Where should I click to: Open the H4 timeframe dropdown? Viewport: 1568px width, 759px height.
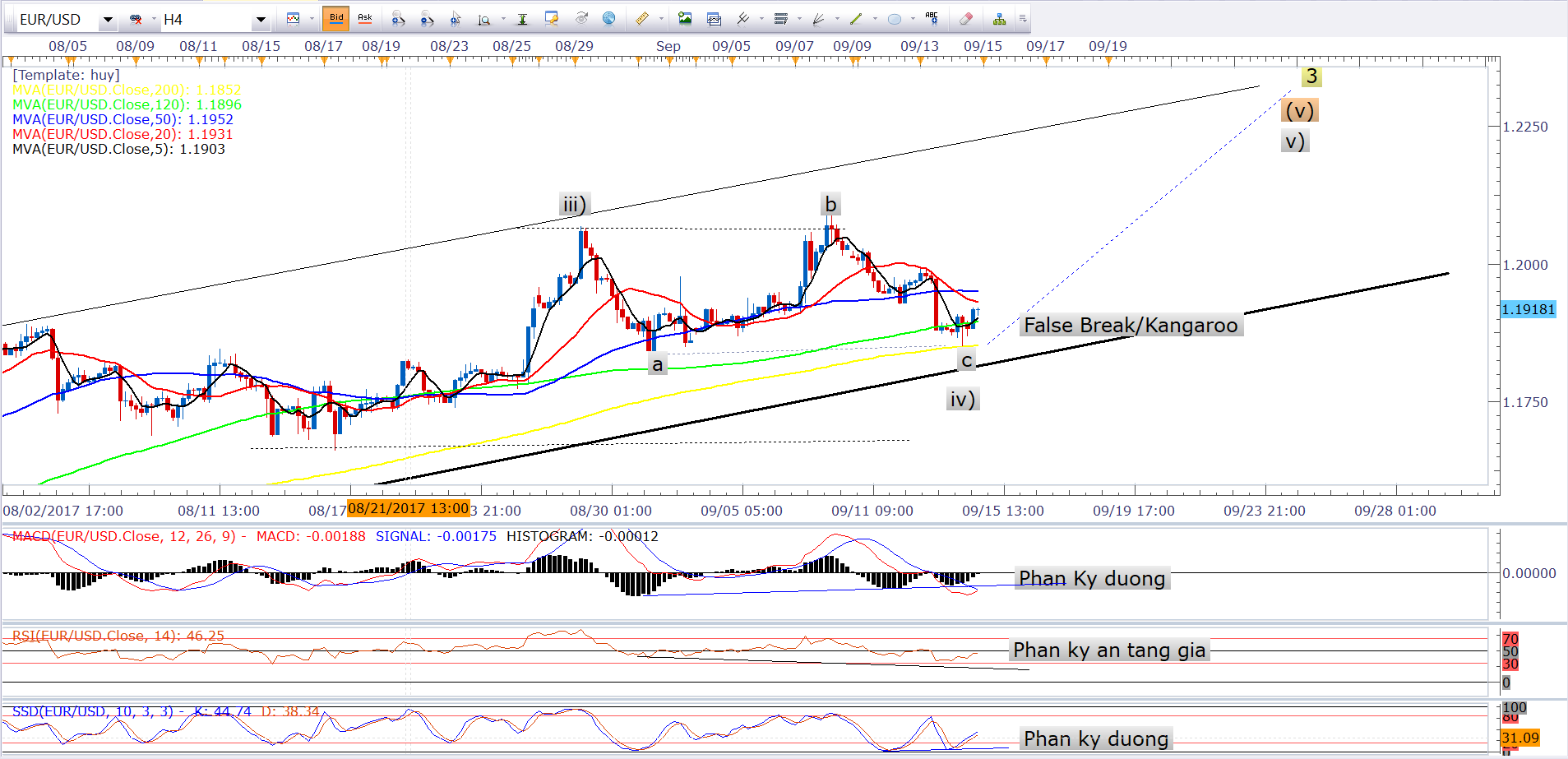261,20
